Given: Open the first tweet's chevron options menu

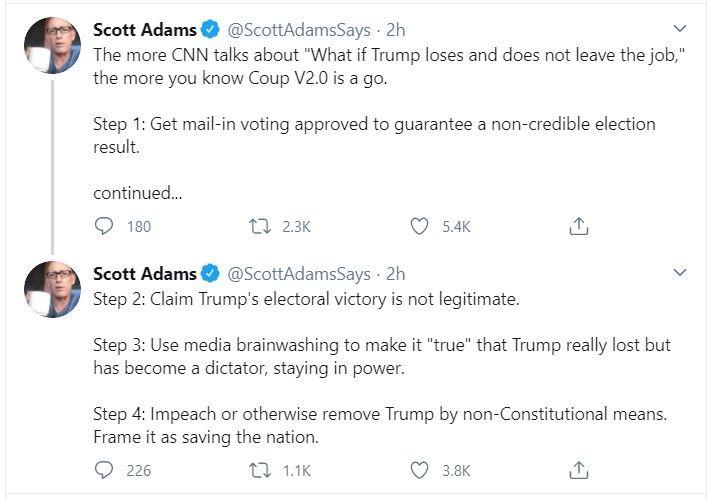Looking at the screenshot, I should 679,29.
